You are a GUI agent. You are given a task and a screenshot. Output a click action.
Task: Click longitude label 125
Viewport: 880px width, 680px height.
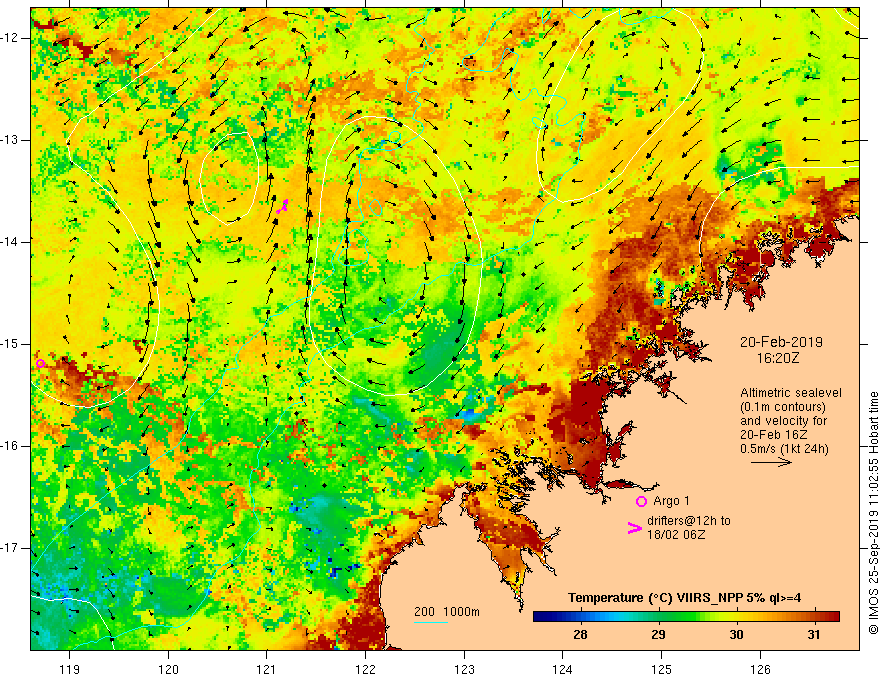click(x=662, y=669)
